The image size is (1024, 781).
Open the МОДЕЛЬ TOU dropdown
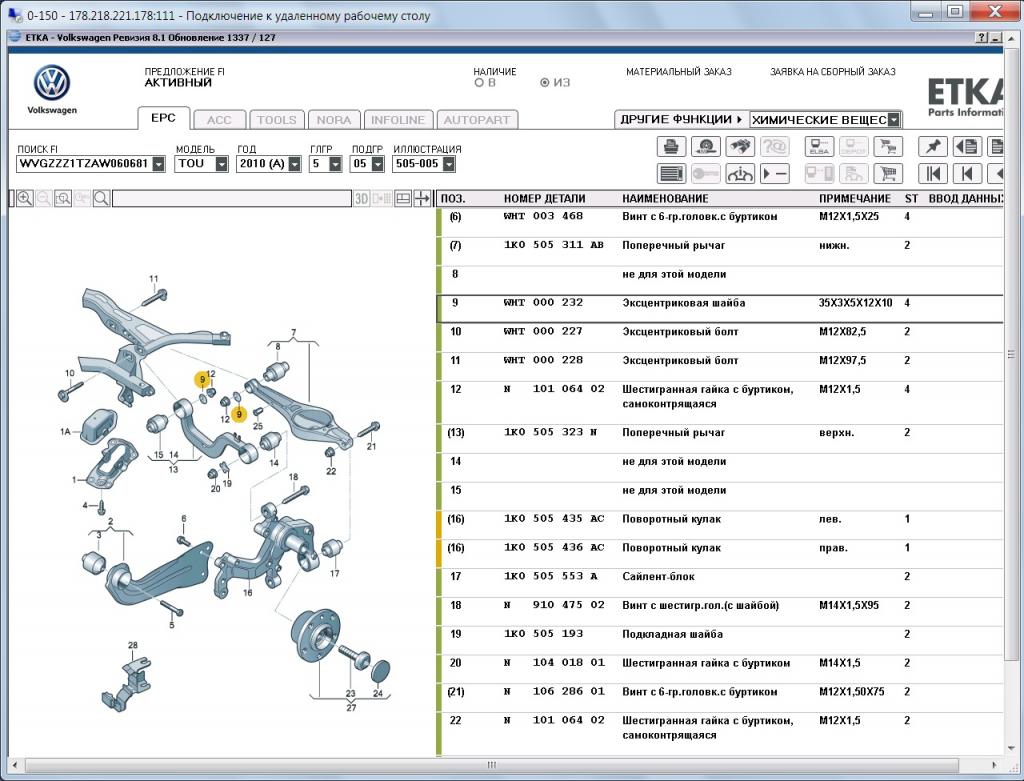pos(221,164)
